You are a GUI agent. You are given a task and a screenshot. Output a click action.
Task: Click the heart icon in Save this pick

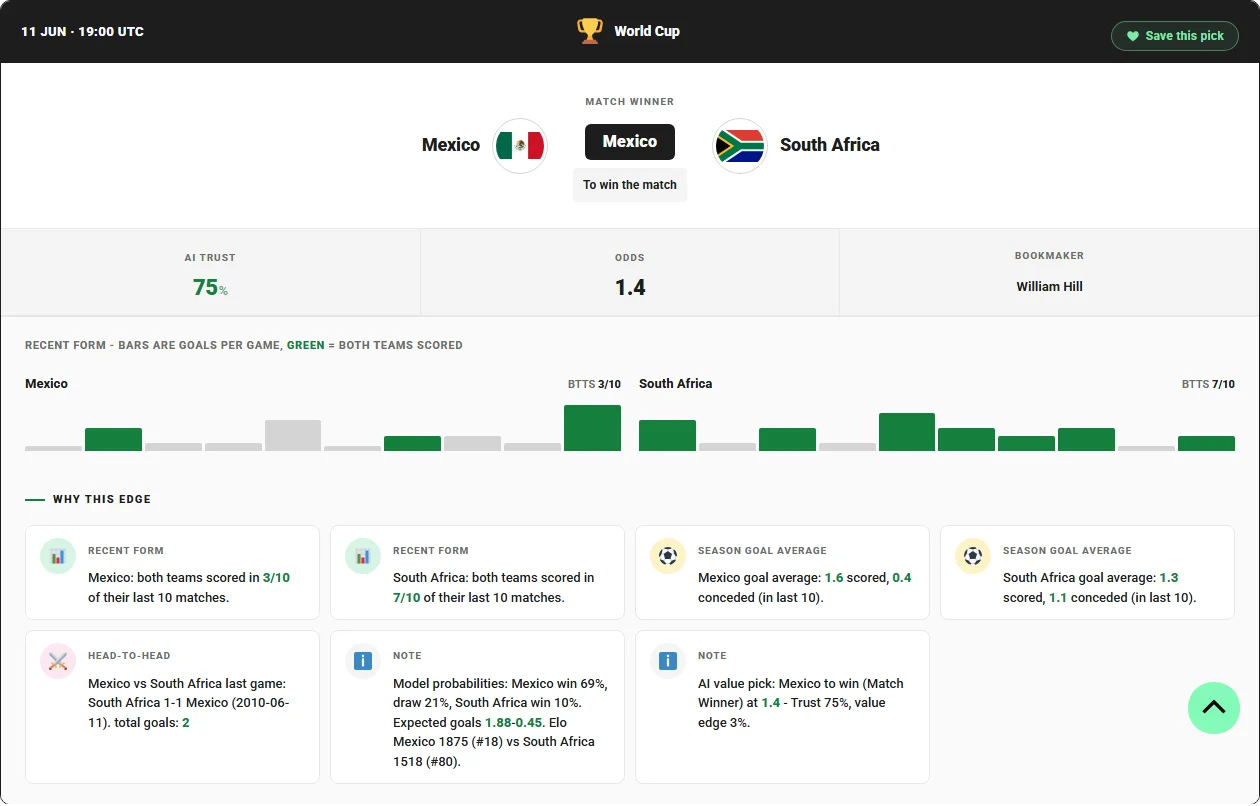point(1133,36)
